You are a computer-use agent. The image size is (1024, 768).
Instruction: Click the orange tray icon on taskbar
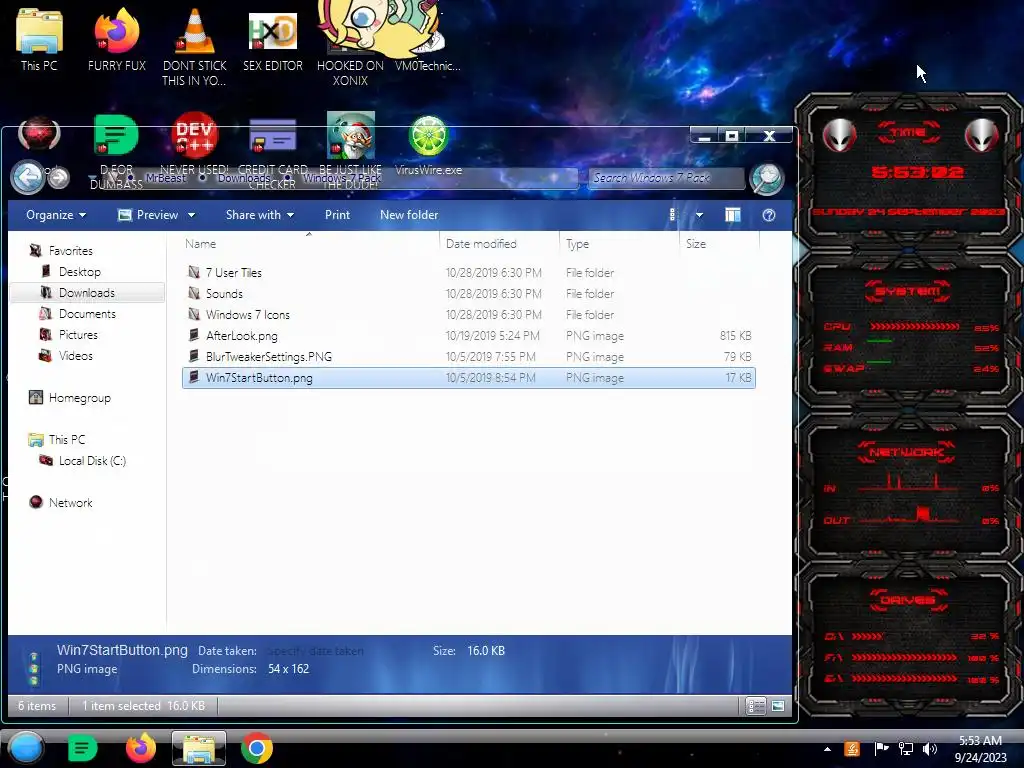[x=852, y=749]
